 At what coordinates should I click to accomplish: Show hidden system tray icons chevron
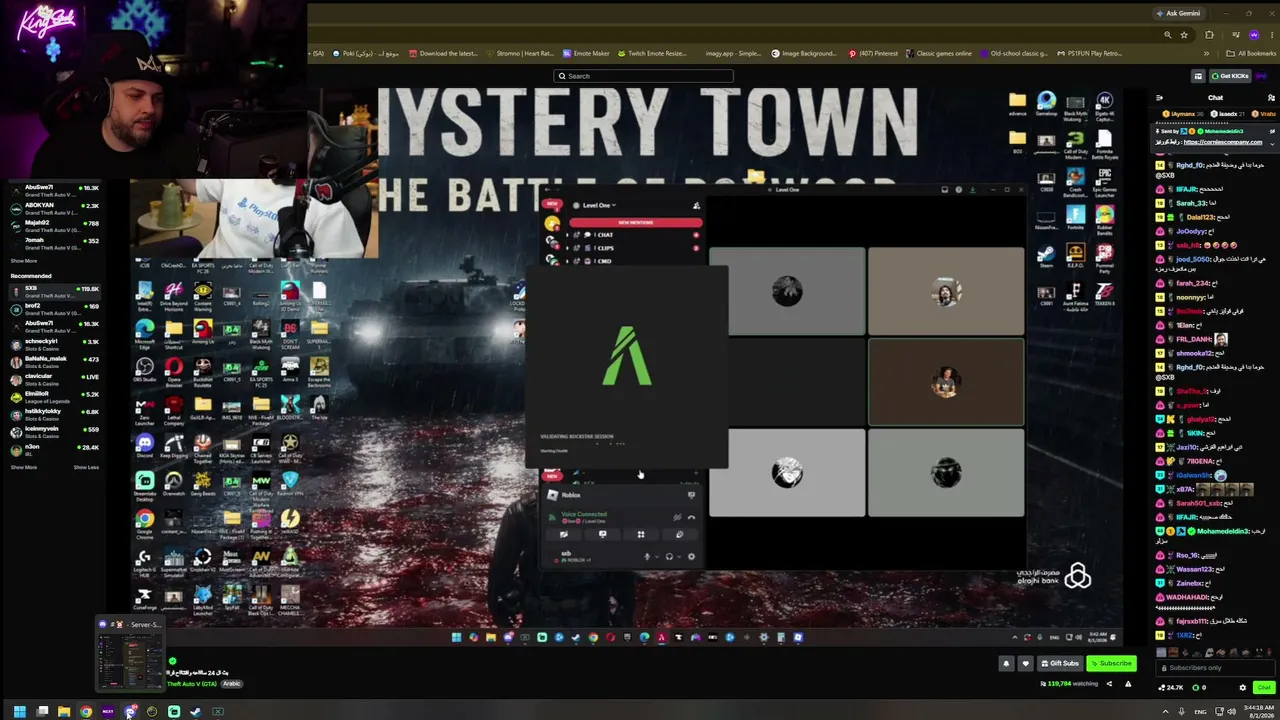[x=1165, y=712]
